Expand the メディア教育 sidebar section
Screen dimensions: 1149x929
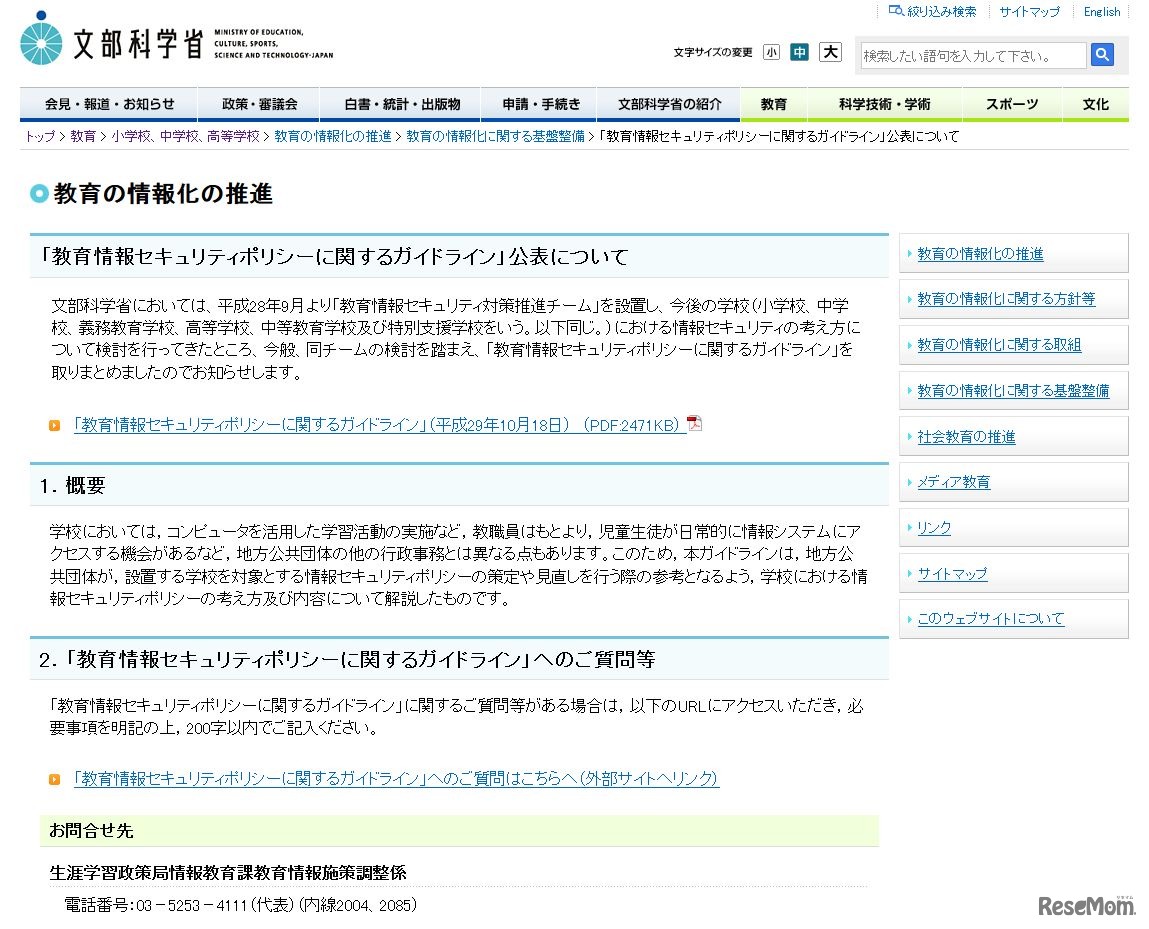tap(951, 481)
